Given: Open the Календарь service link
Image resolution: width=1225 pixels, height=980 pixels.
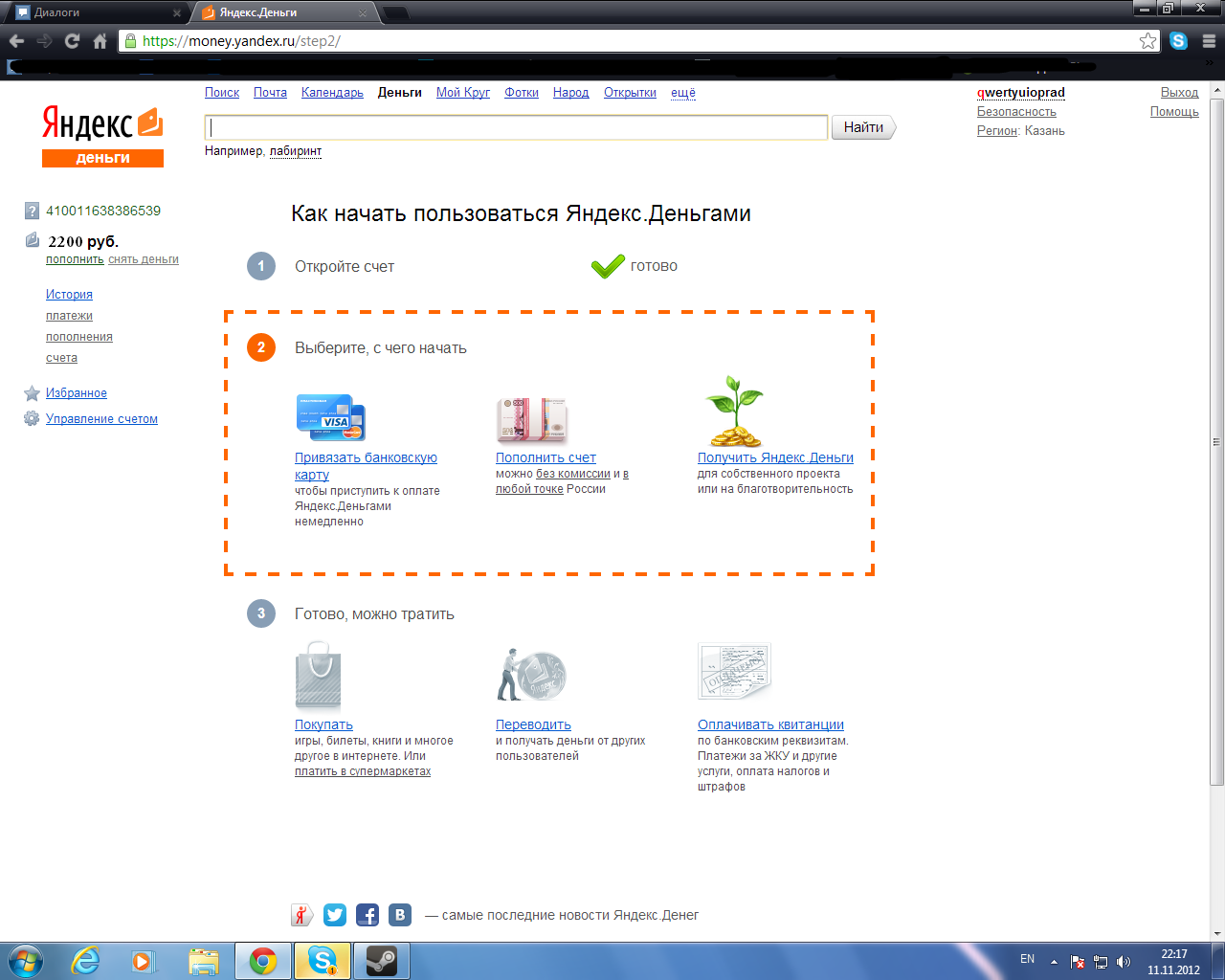Looking at the screenshot, I should pos(332,93).
